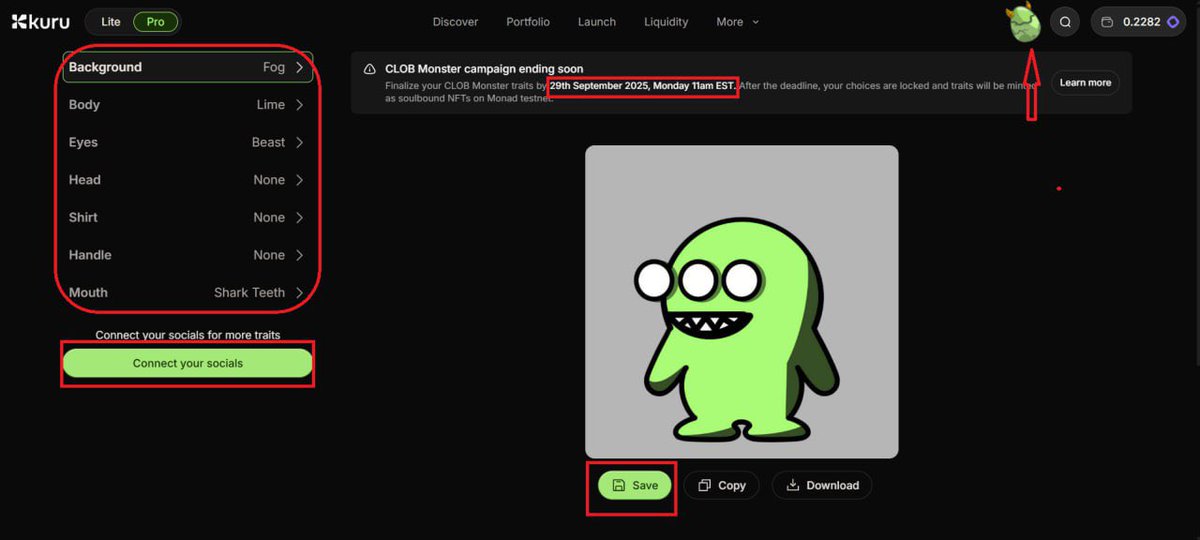
Task: Select the Background trait row
Action: click(x=188, y=67)
